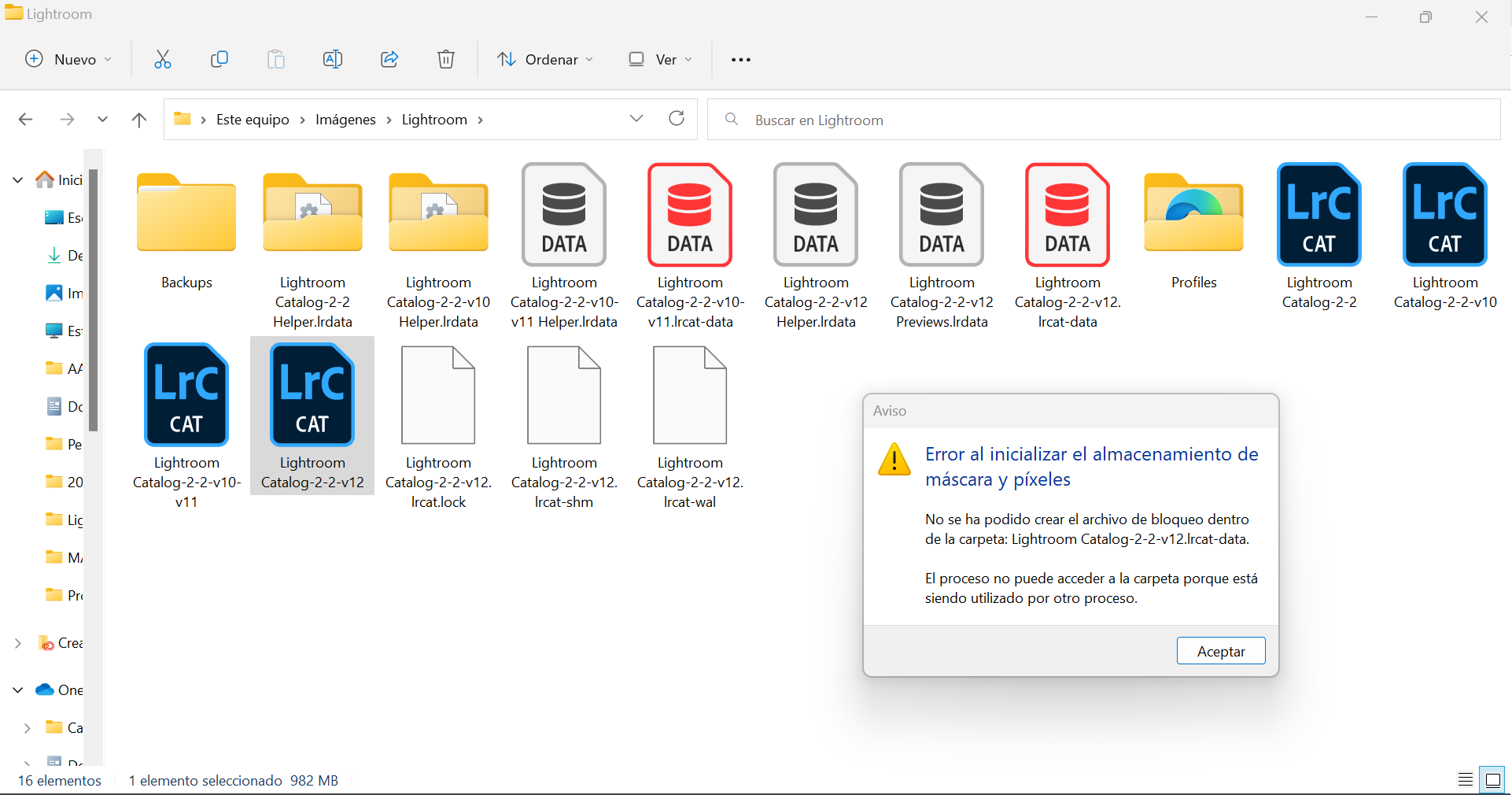Click the Rename icon in the toolbar
The image size is (1512, 795).
[x=333, y=59]
